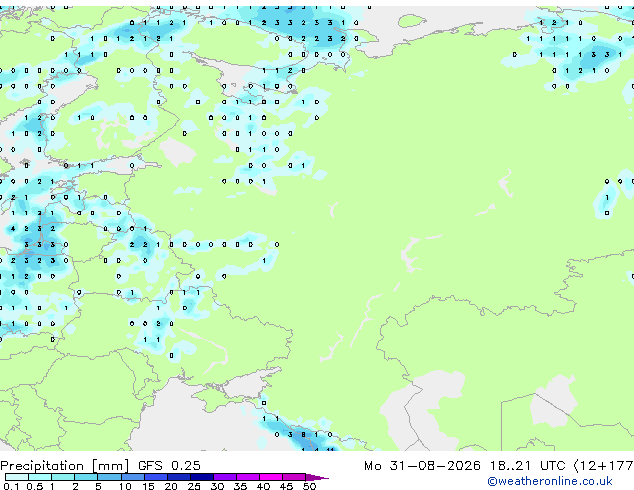This screenshot has width=634, height=490.
Task: Click the 0.1–0.5 mm lightest cyan legend swatch
Action: [17, 477]
